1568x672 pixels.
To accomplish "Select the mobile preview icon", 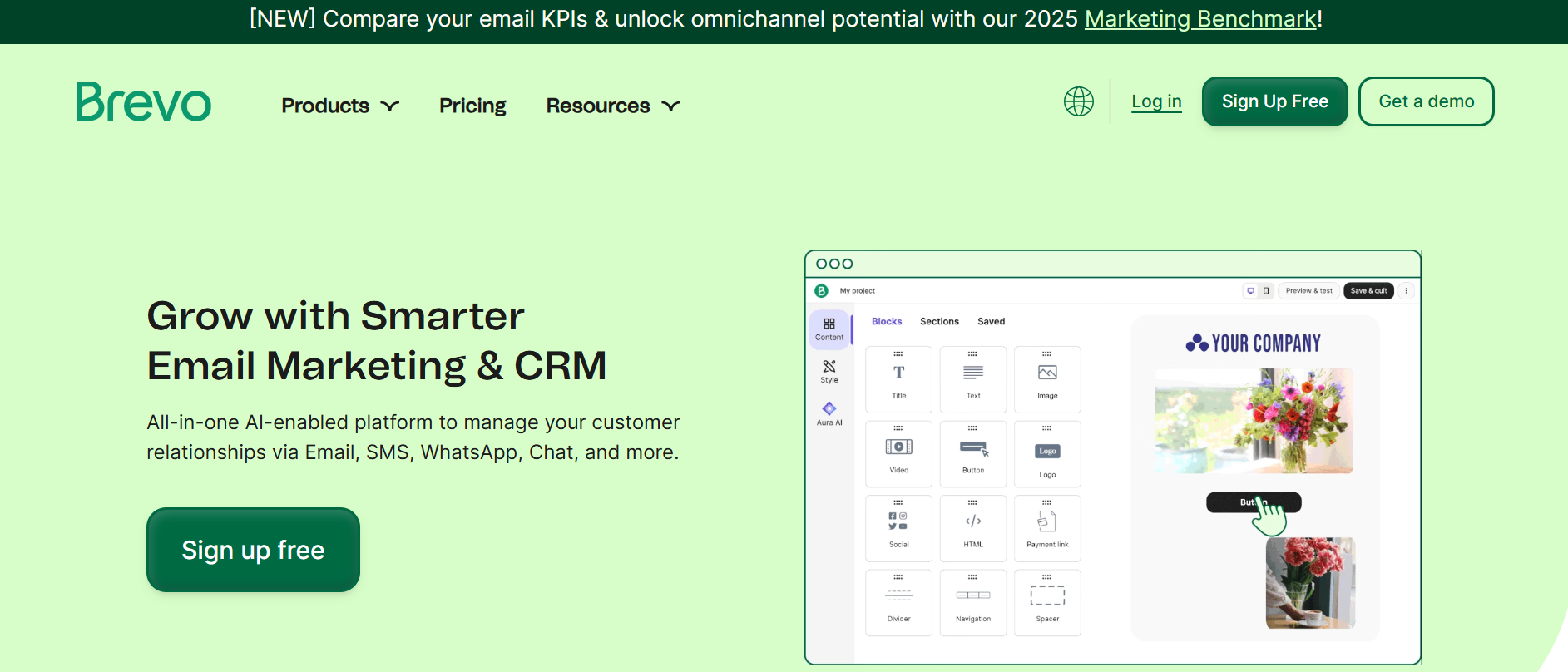I will click(1266, 291).
